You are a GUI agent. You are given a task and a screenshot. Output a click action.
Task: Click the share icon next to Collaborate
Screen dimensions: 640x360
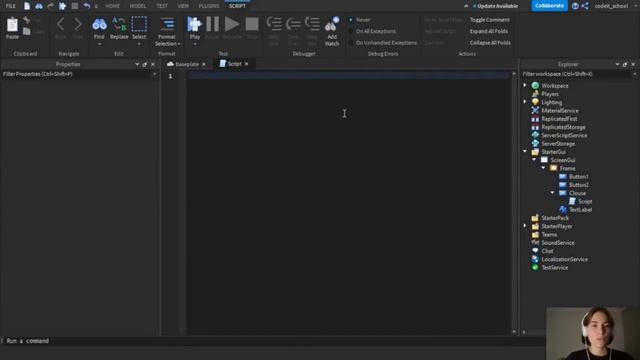click(x=585, y=6)
